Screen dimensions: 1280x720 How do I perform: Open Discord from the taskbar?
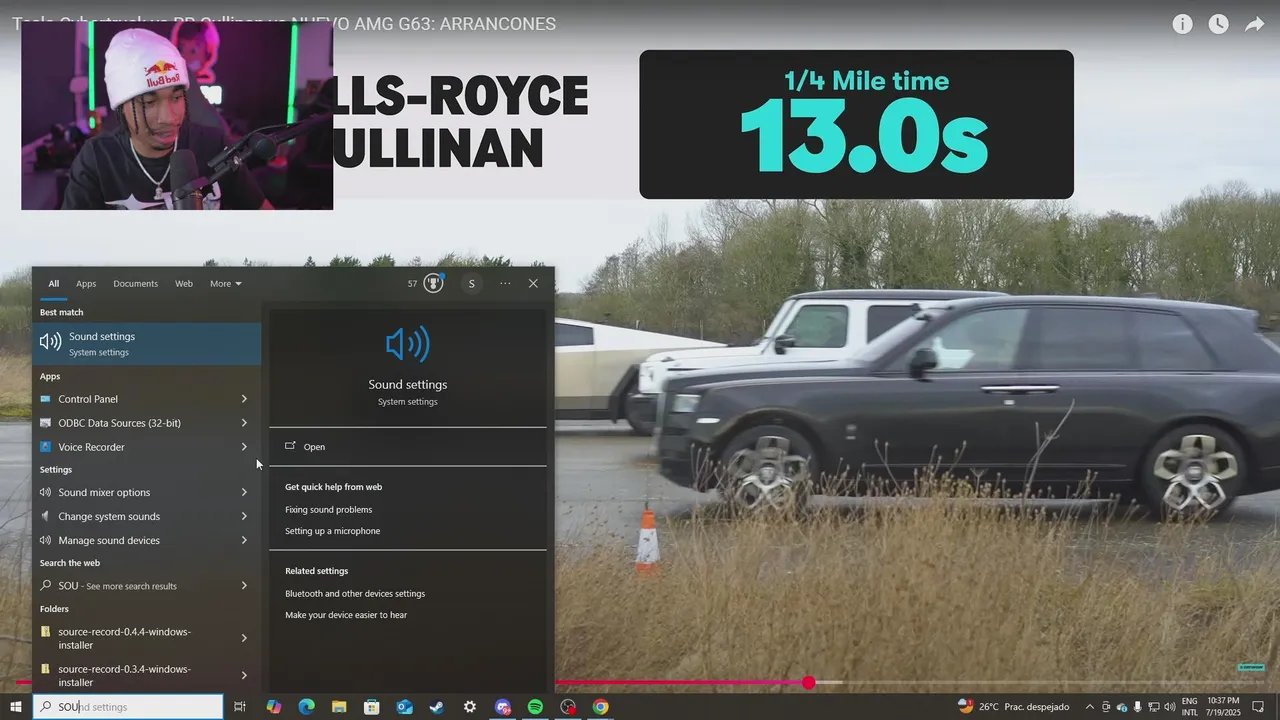pyautogui.click(x=503, y=707)
